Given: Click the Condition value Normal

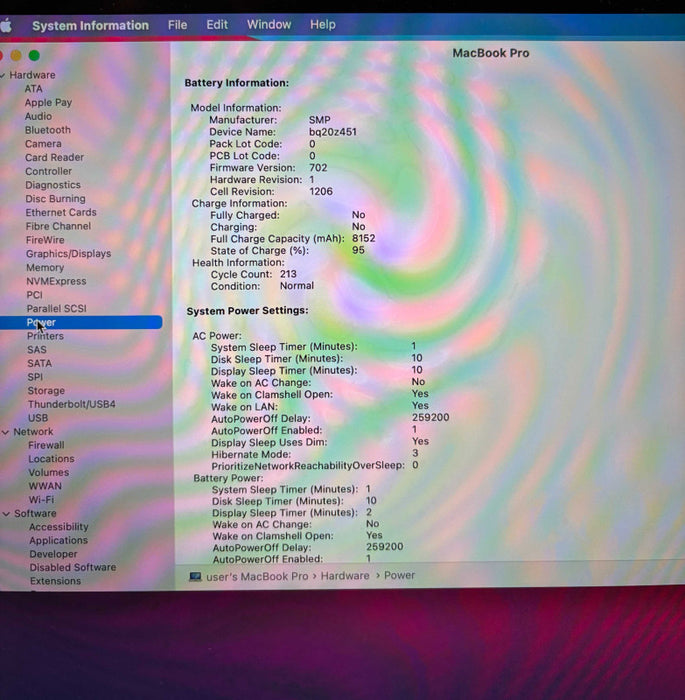Looking at the screenshot, I should point(297,286).
